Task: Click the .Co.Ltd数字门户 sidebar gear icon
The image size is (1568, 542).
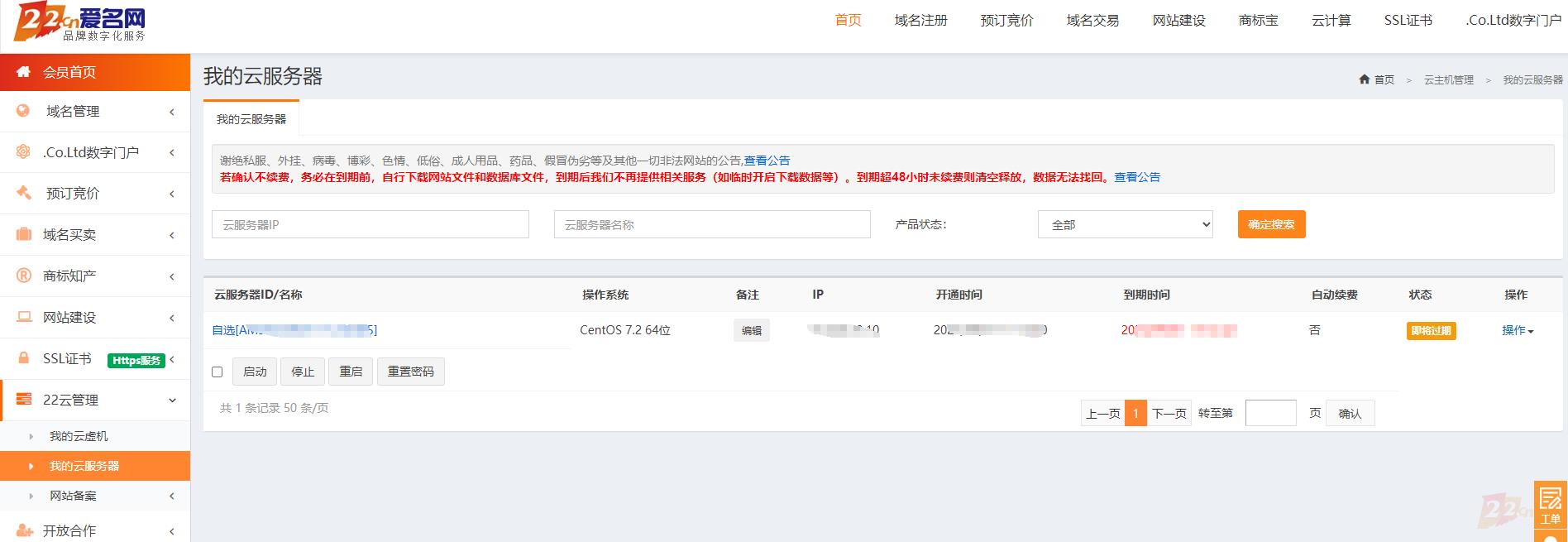Action: pos(23,151)
